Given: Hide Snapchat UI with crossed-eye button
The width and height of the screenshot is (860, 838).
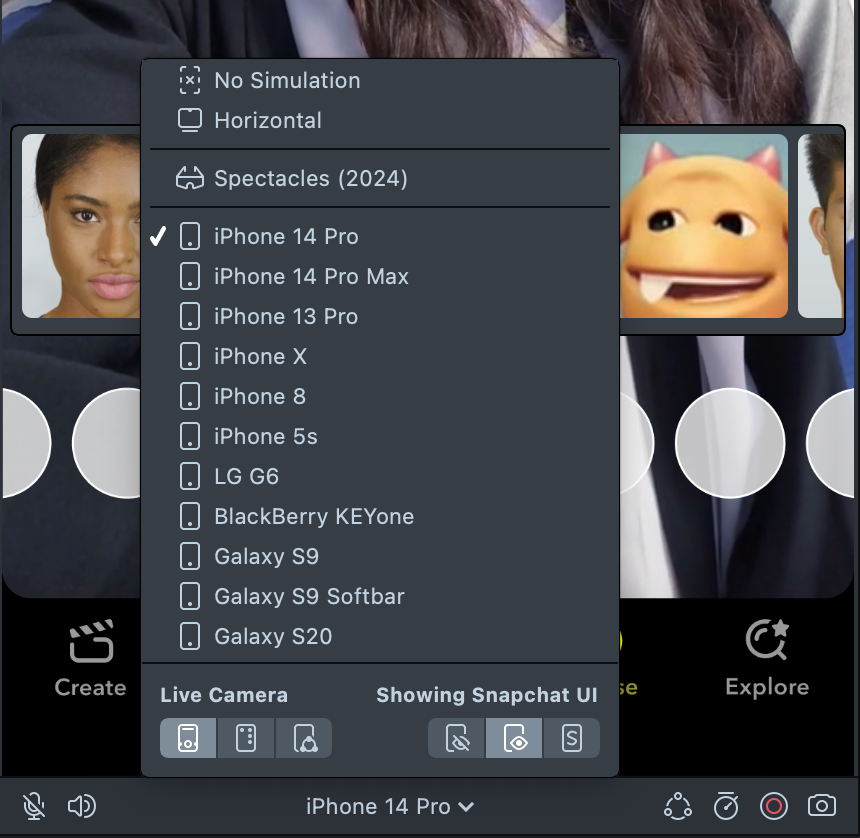Looking at the screenshot, I should (x=458, y=739).
